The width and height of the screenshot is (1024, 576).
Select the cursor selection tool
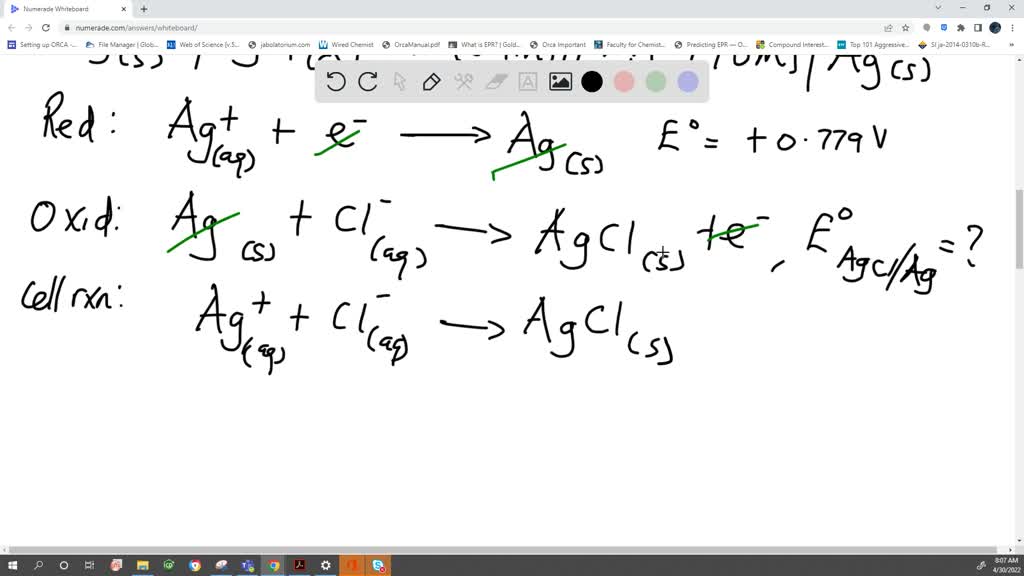click(399, 82)
